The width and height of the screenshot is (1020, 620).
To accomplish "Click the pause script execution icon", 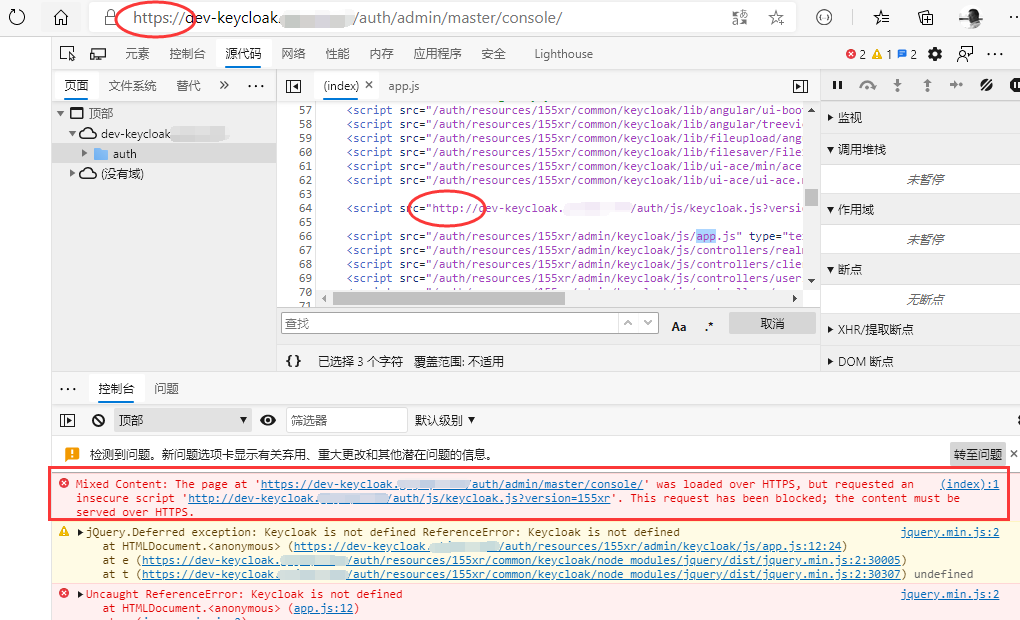I will point(840,85).
